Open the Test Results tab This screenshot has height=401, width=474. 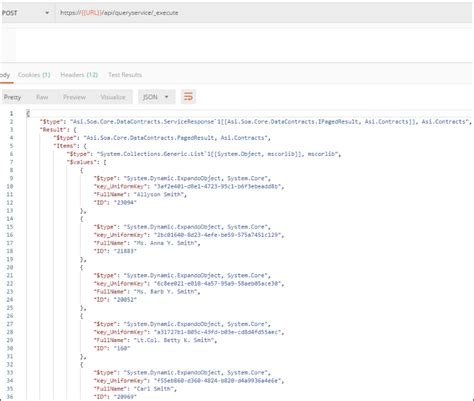[125, 75]
